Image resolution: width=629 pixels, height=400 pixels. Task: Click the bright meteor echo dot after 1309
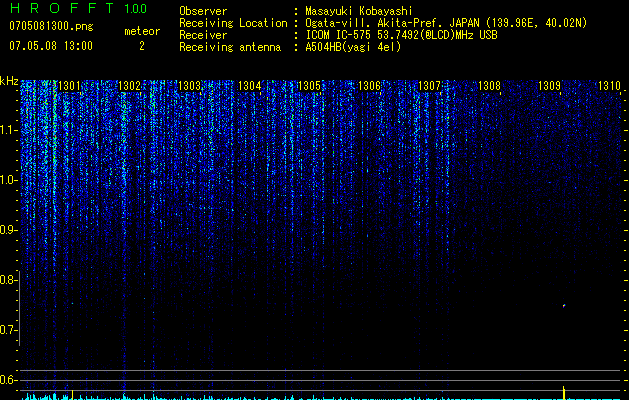(x=564, y=306)
